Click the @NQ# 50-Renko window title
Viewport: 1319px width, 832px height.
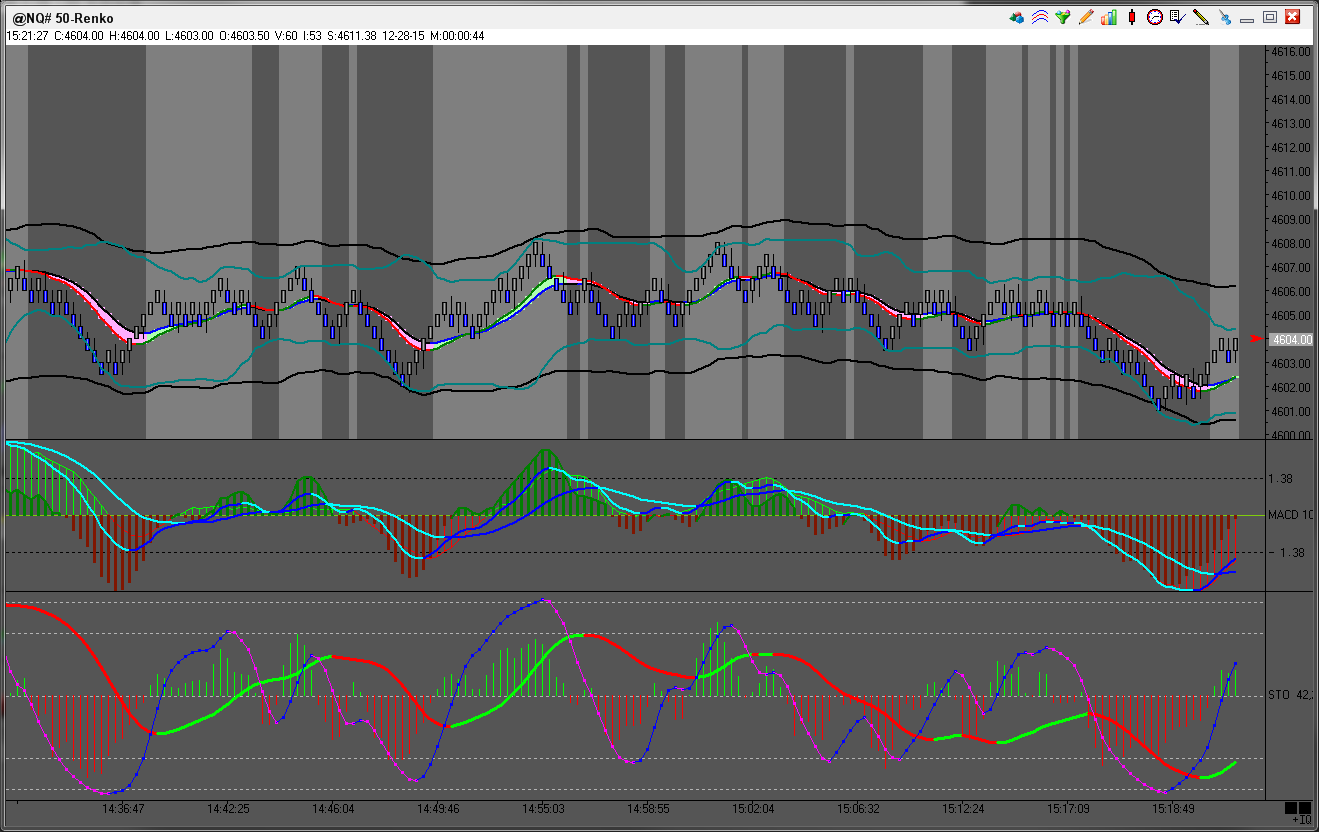(63, 18)
